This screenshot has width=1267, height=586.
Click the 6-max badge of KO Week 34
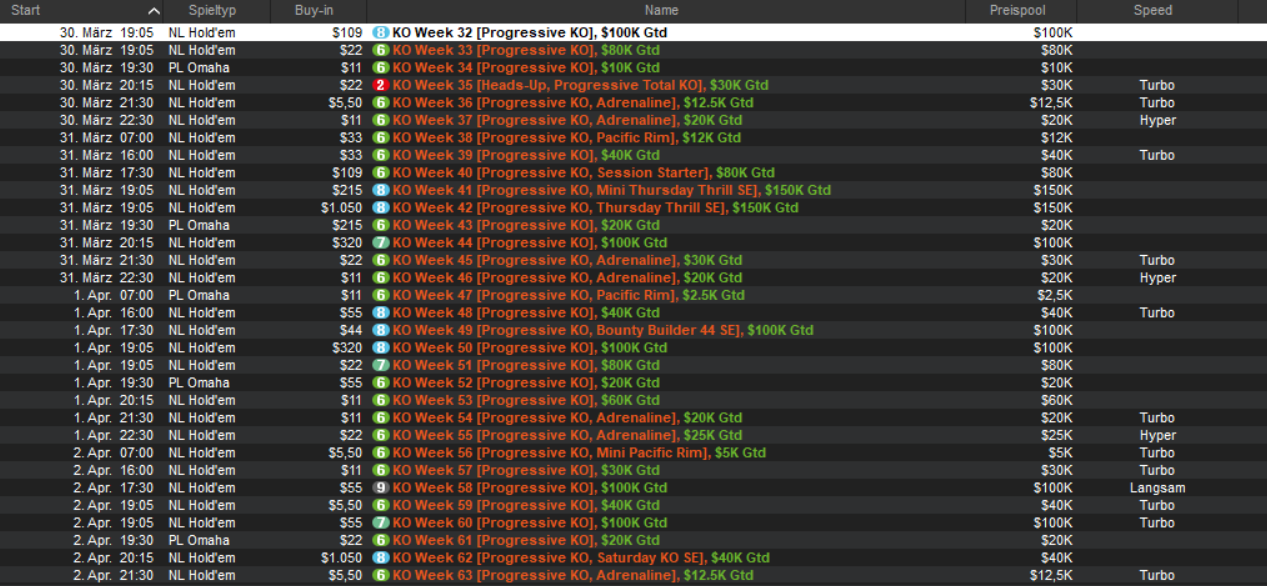pyautogui.click(x=380, y=68)
